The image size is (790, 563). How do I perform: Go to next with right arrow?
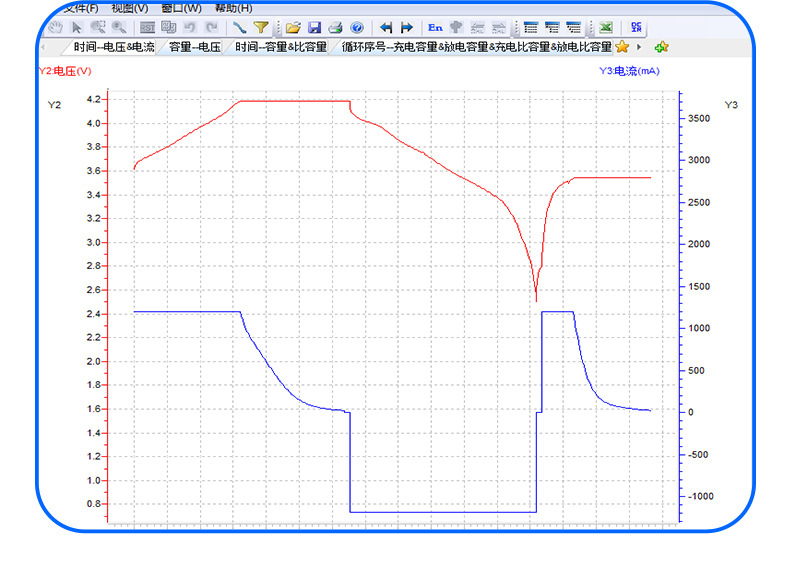tap(407, 28)
